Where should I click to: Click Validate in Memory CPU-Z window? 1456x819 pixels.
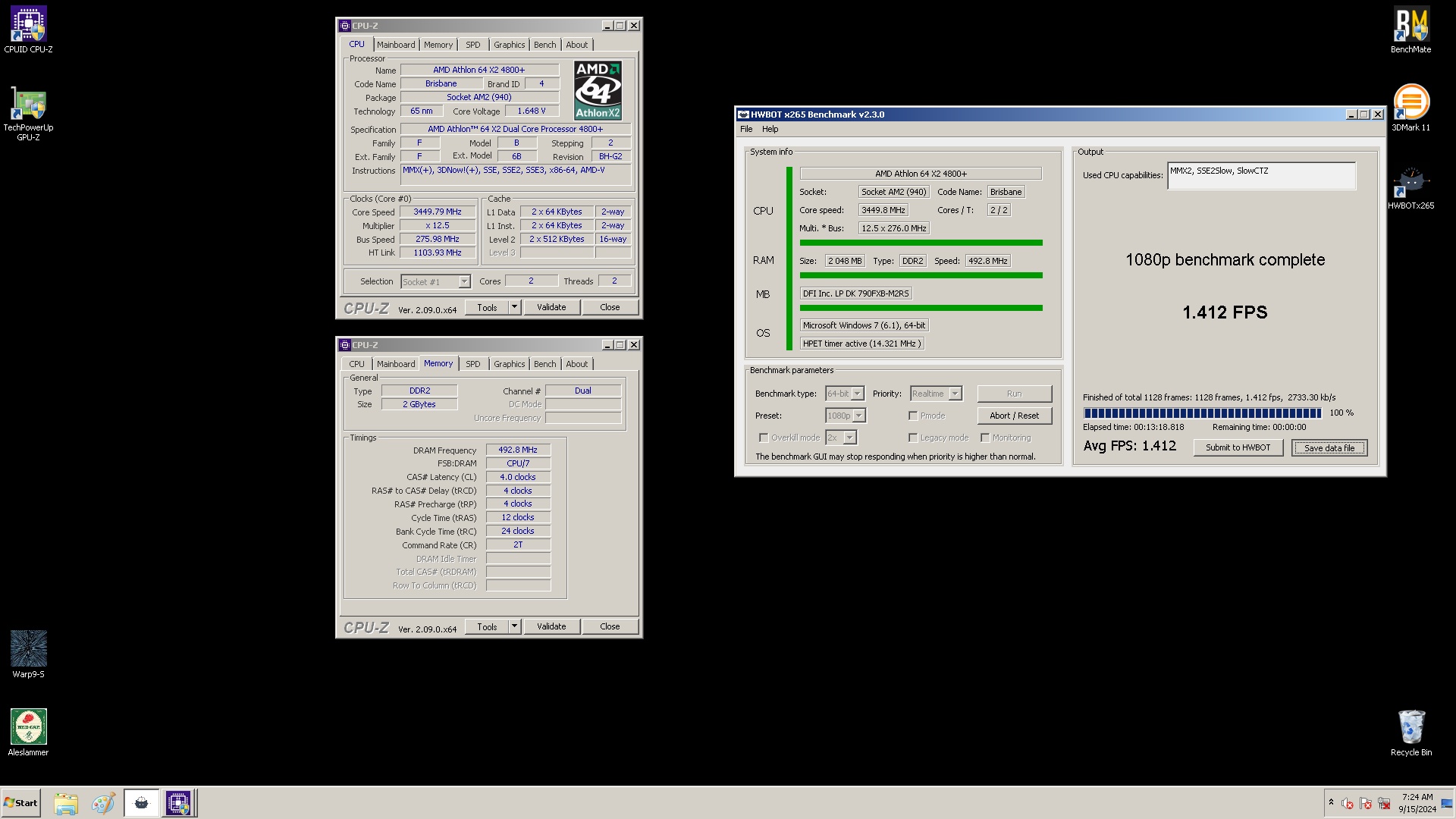551,626
